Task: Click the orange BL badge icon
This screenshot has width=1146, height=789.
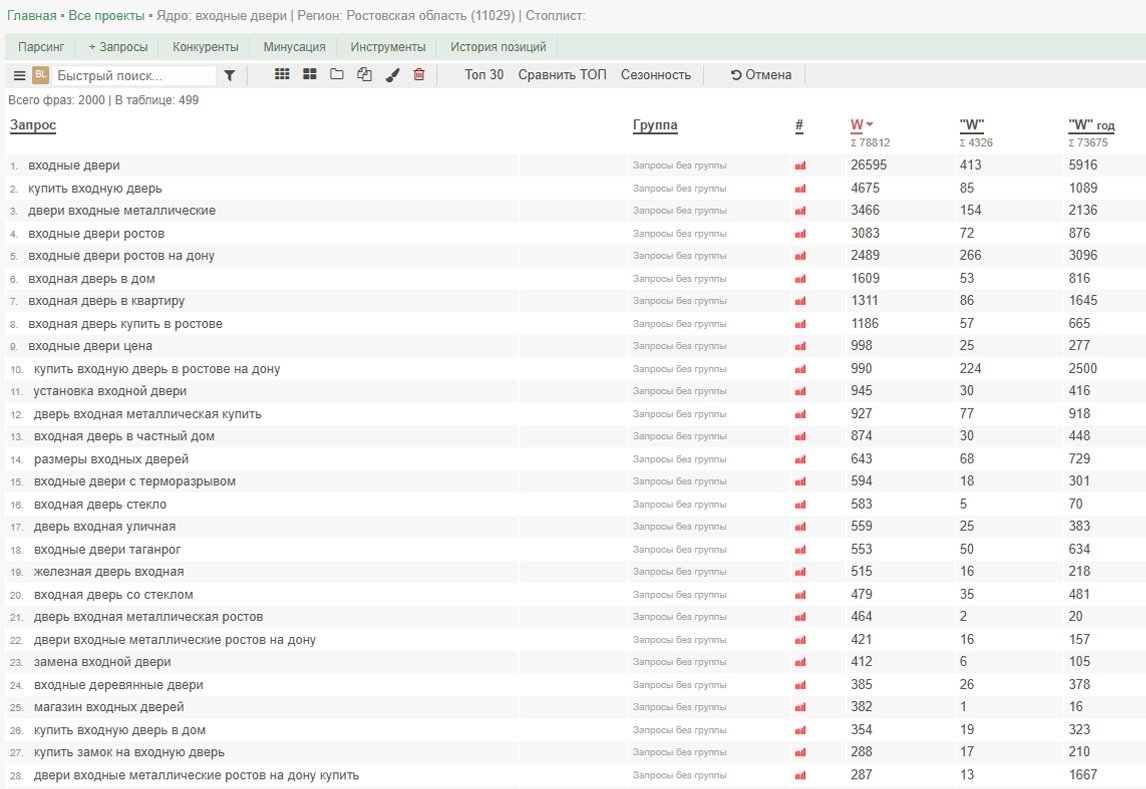Action: (x=40, y=75)
